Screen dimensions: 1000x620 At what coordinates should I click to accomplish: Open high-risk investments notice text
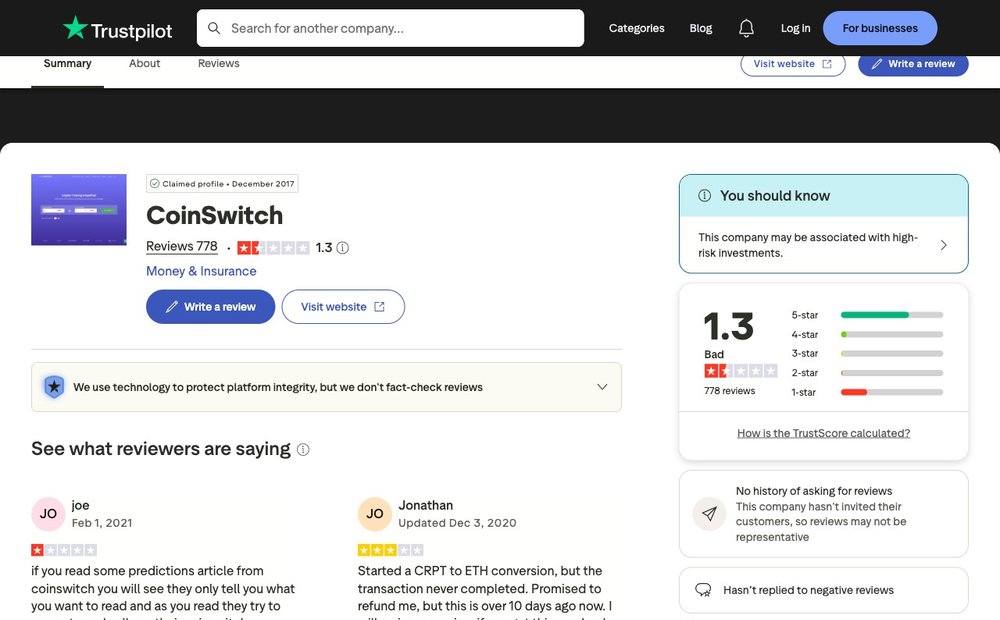tap(808, 245)
